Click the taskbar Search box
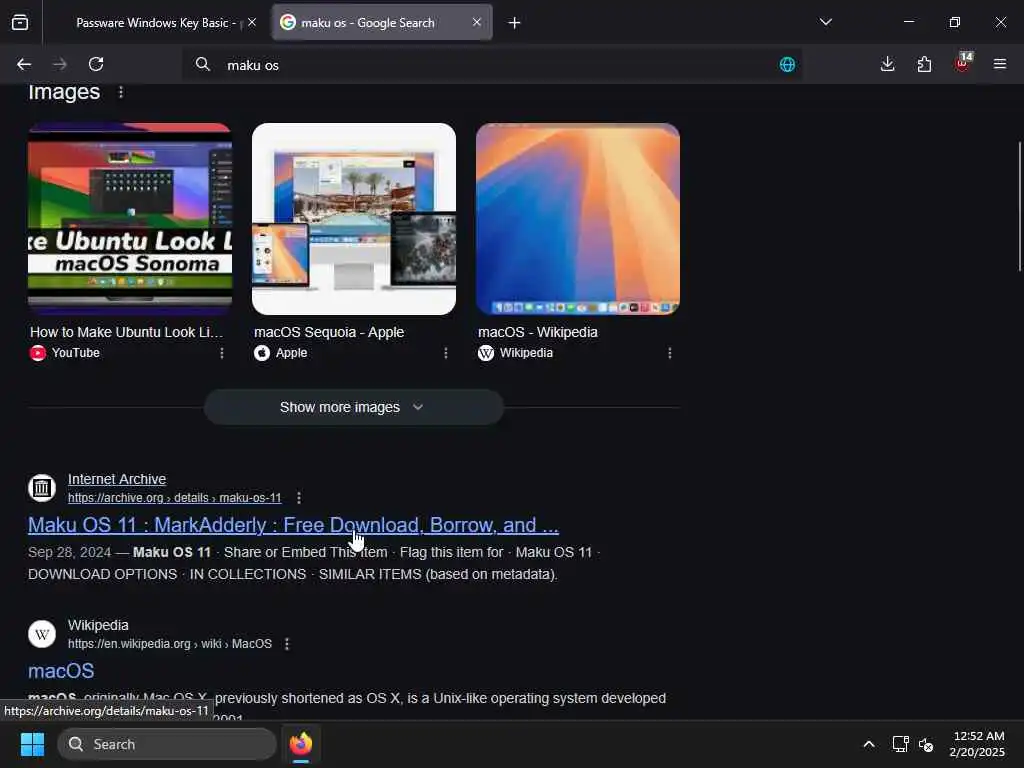Viewport: 1024px width, 768px height. click(x=167, y=744)
